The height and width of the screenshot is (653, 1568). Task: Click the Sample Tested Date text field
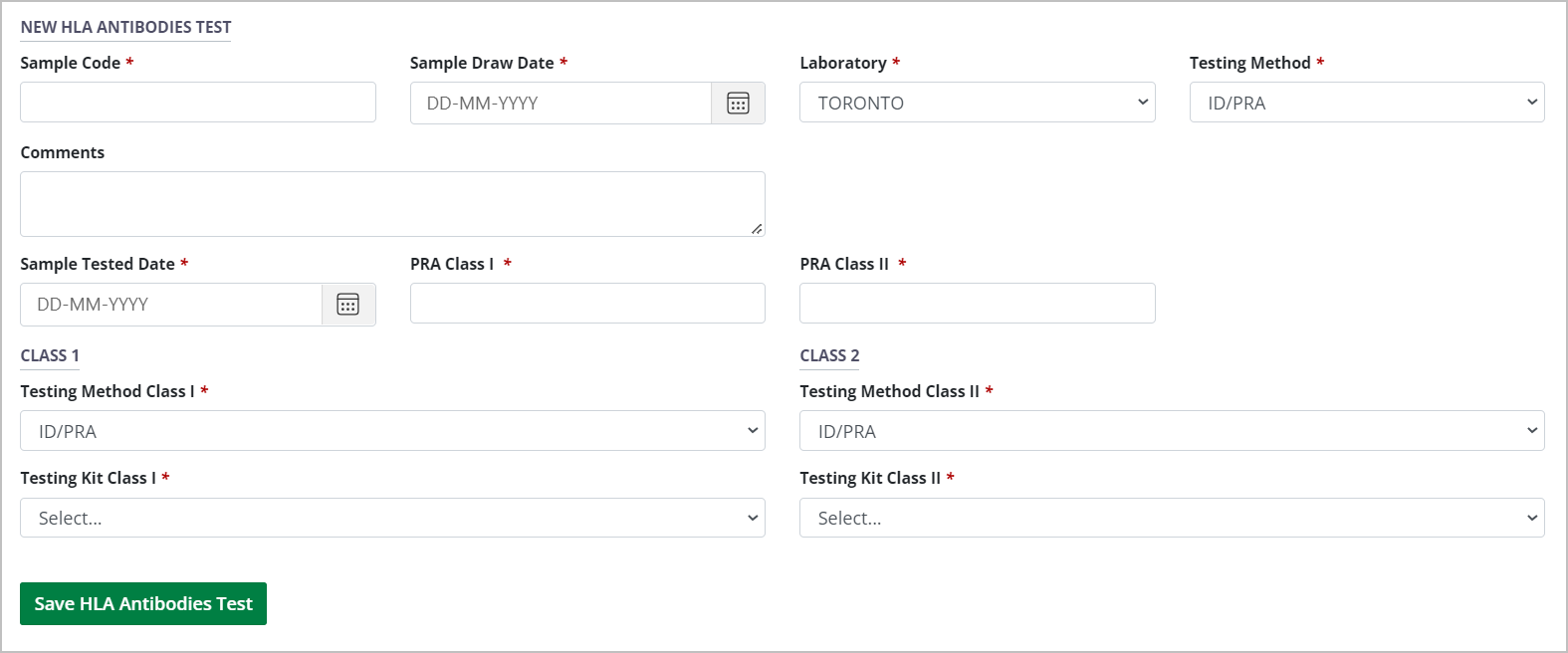click(169, 304)
